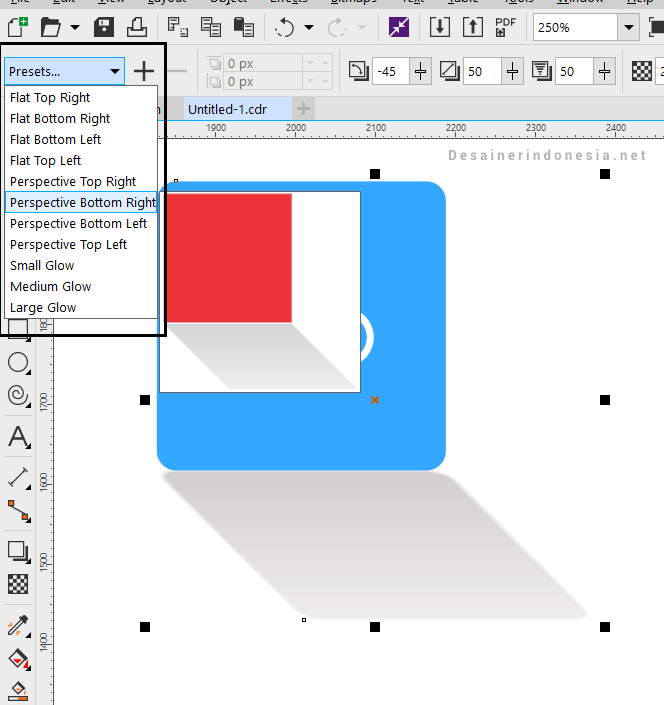Click the shadow end control handle

(304, 620)
